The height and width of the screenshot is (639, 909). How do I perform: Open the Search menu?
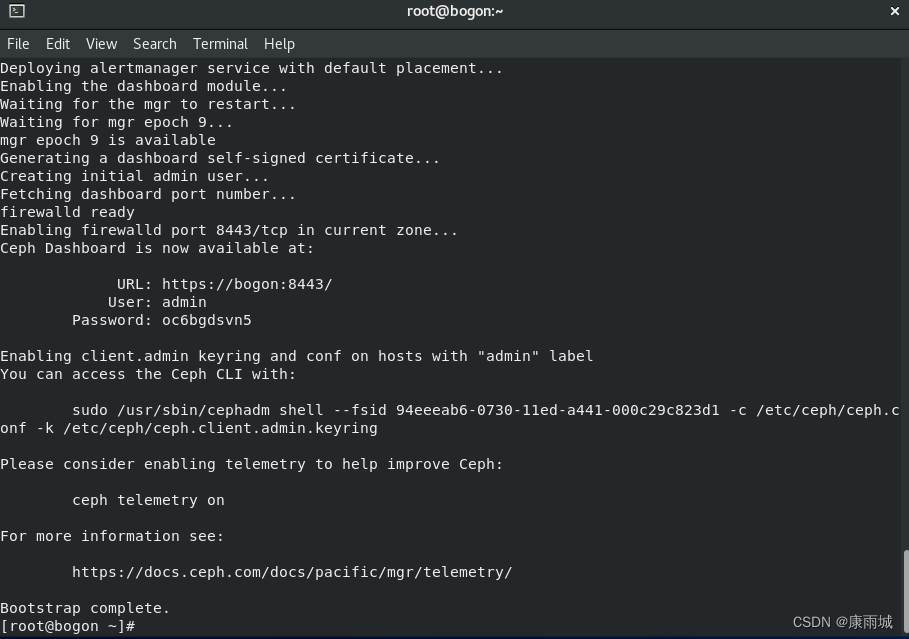point(154,43)
